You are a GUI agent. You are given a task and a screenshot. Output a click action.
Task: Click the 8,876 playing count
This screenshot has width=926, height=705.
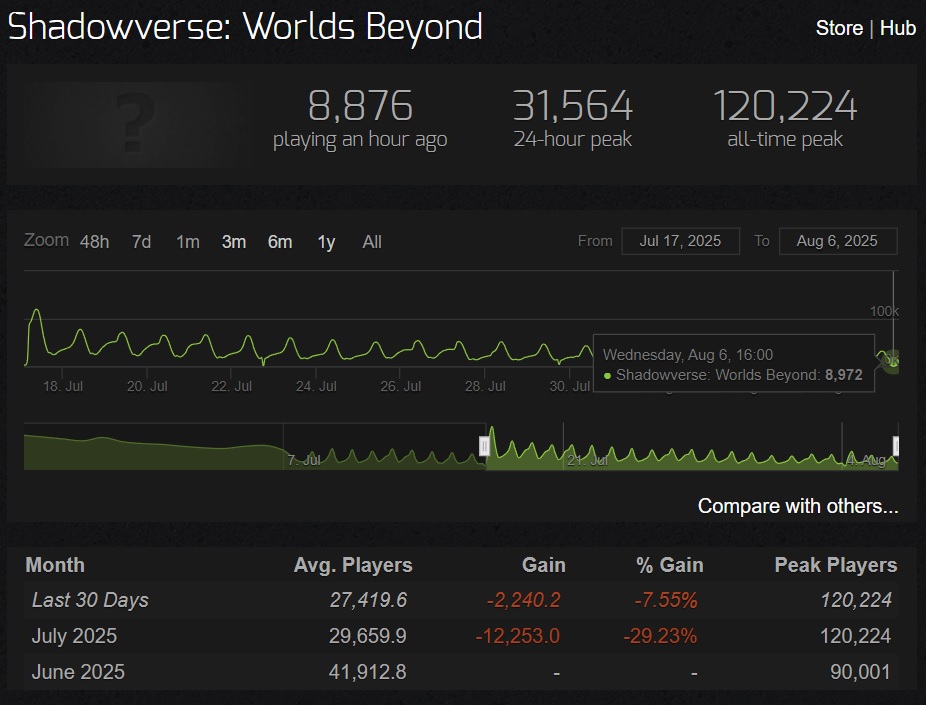click(360, 106)
